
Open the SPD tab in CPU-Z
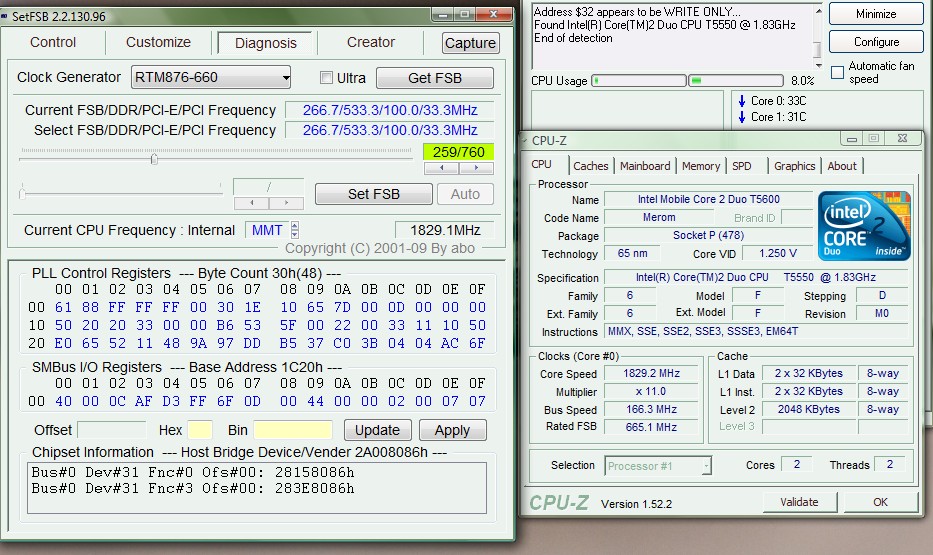(741, 166)
